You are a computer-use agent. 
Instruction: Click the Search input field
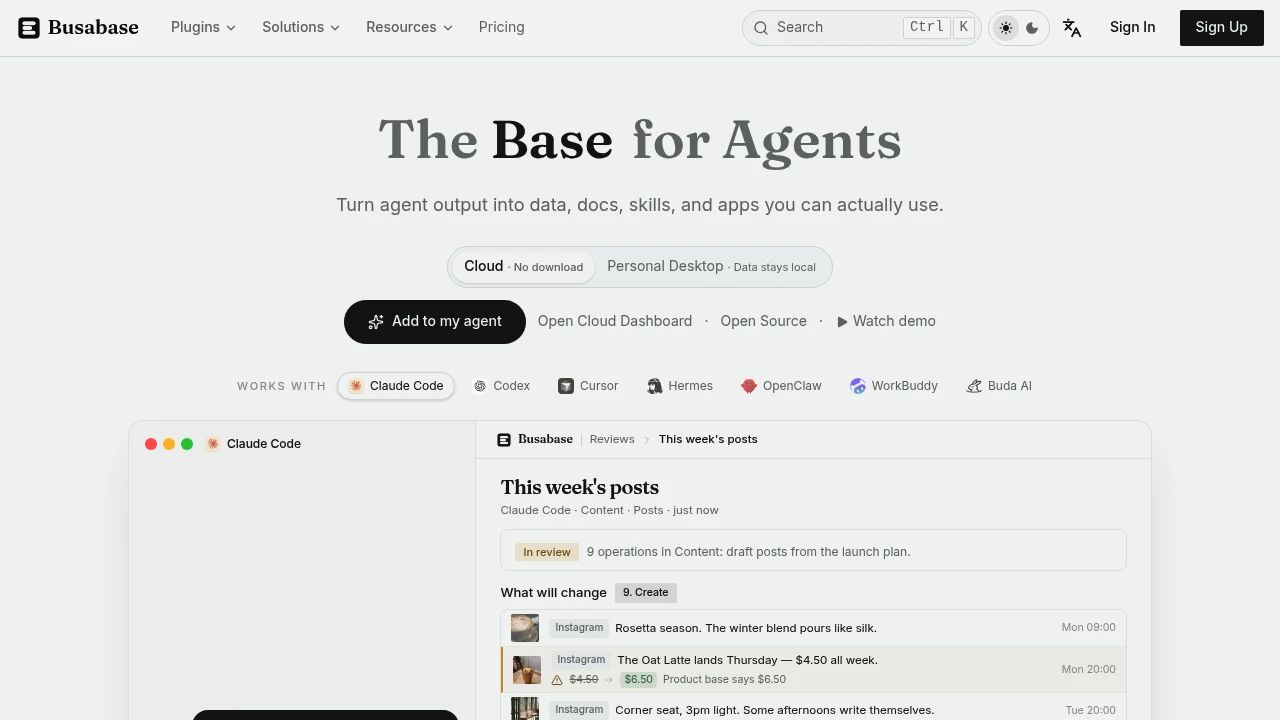[861, 28]
